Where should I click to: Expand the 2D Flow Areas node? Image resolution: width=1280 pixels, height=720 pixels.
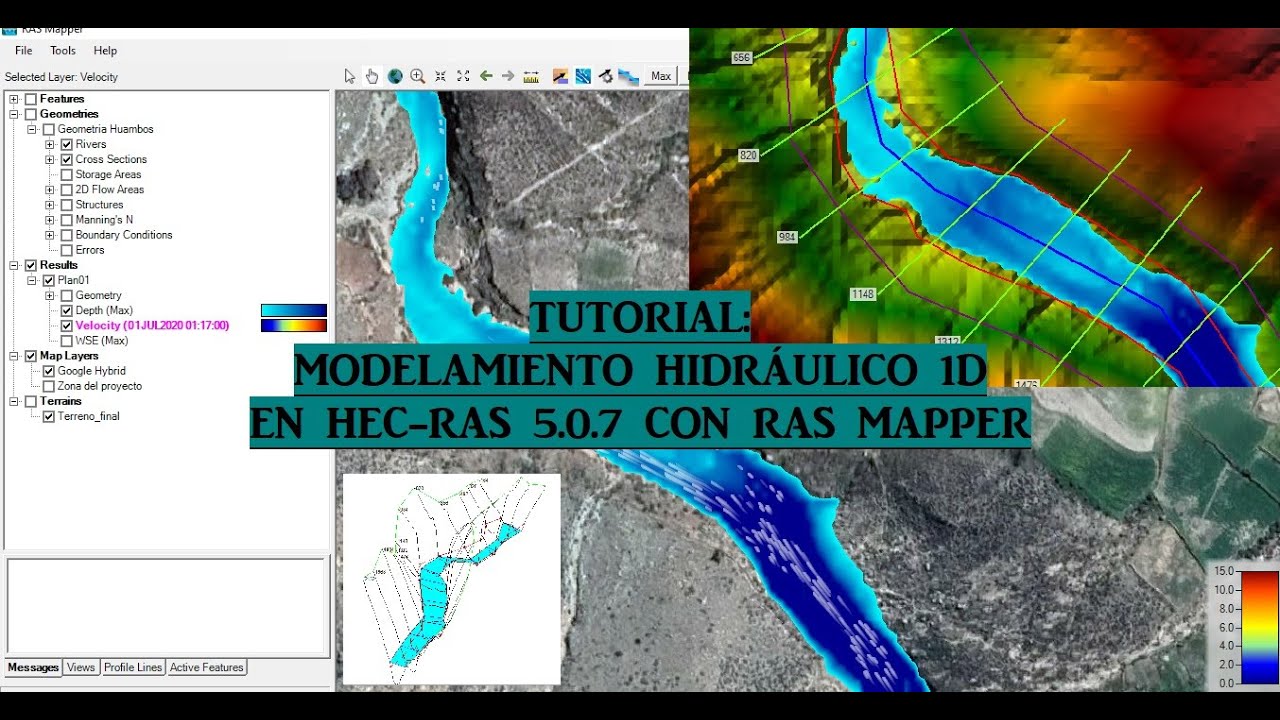[x=50, y=189]
